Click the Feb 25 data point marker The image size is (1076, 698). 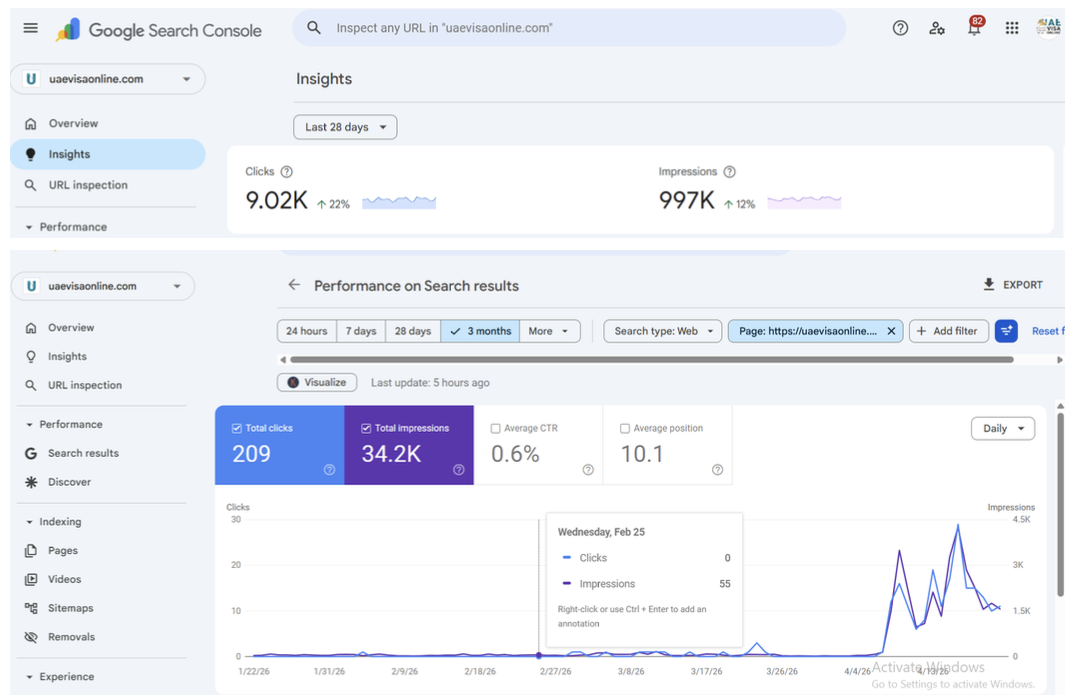click(539, 655)
